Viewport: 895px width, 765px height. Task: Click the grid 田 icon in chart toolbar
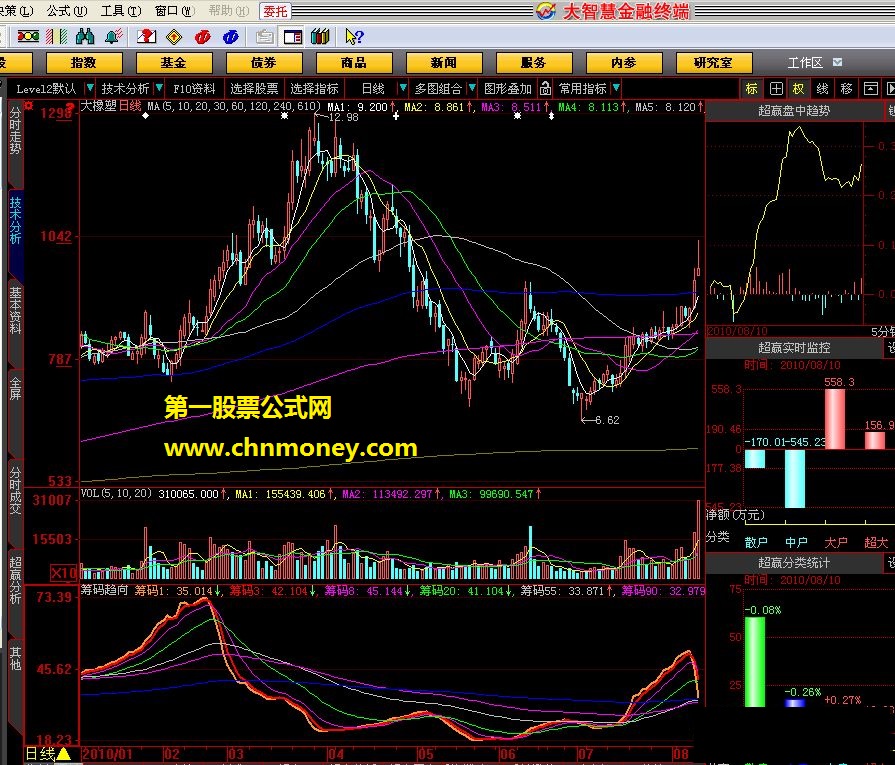click(776, 88)
